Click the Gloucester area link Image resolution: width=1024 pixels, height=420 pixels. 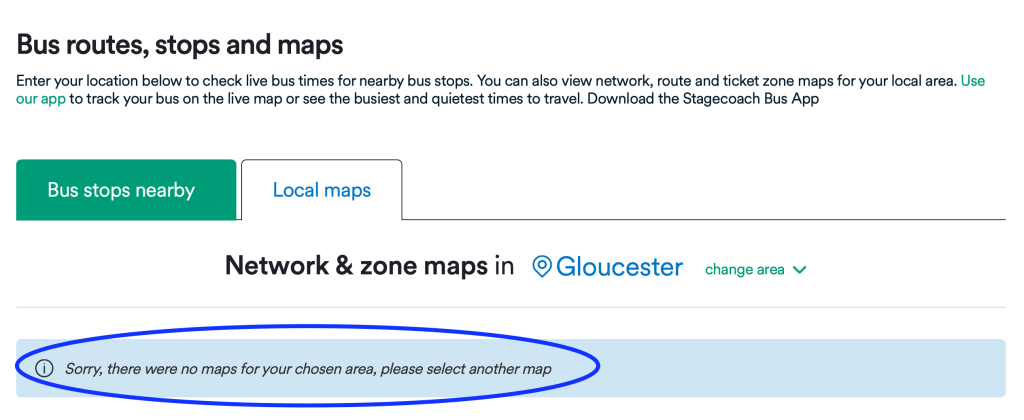(619, 267)
